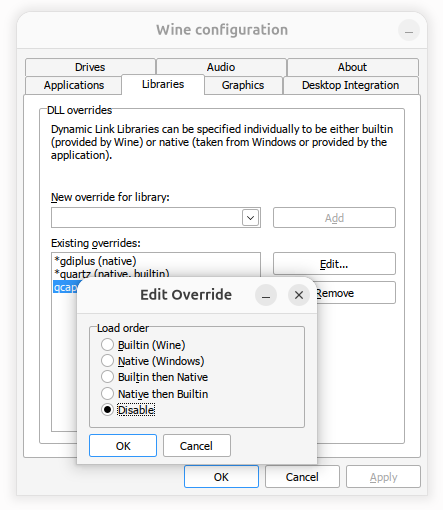The width and height of the screenshot is (443, 510).
Task: Click the Edit... button
Action: coord(334,264)
